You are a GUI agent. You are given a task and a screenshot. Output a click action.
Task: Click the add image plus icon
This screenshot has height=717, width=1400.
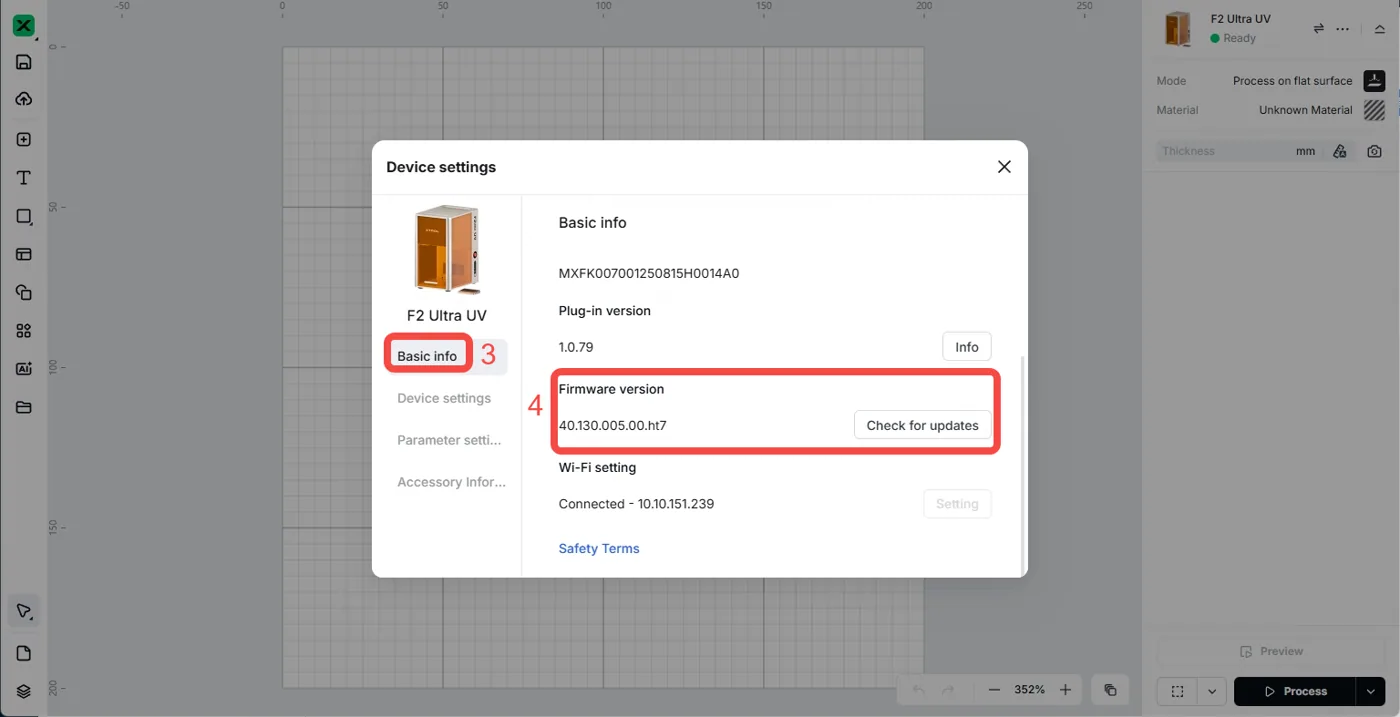[x=24, y=140]
